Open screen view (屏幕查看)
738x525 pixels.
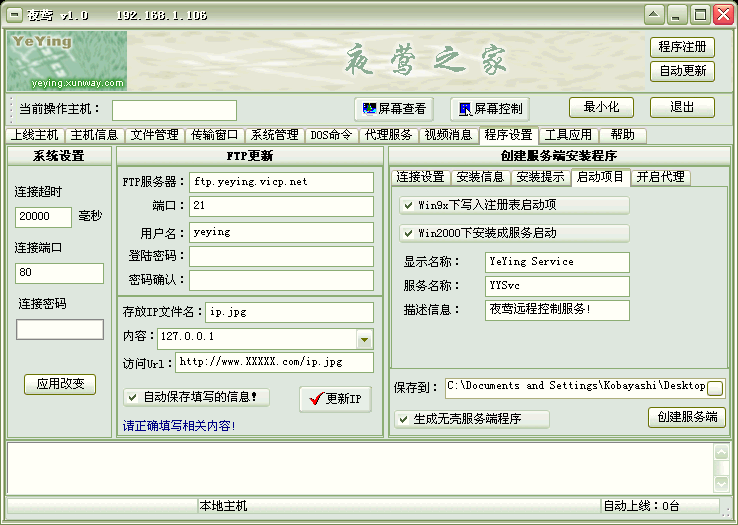tap(395, 108)
